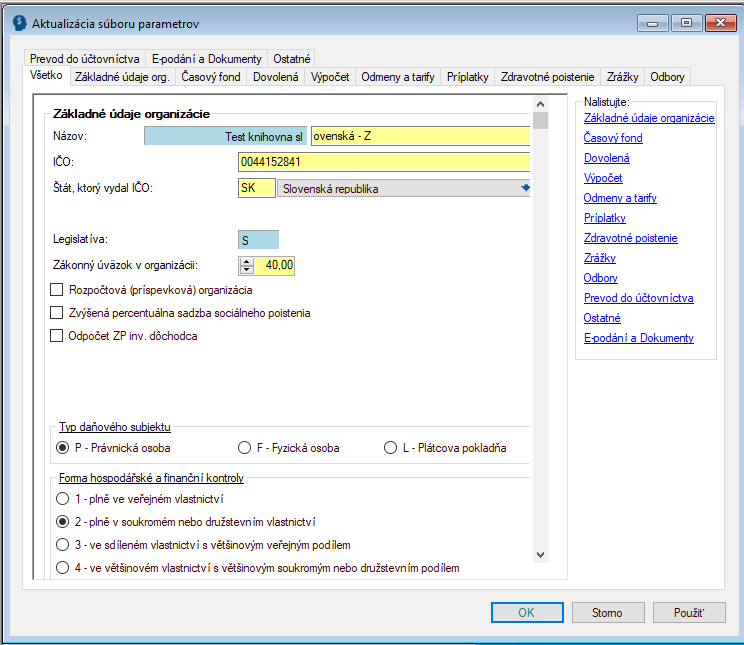Jump to Príplatky section link
744x645 pixels.
click(x=604, y=217)
